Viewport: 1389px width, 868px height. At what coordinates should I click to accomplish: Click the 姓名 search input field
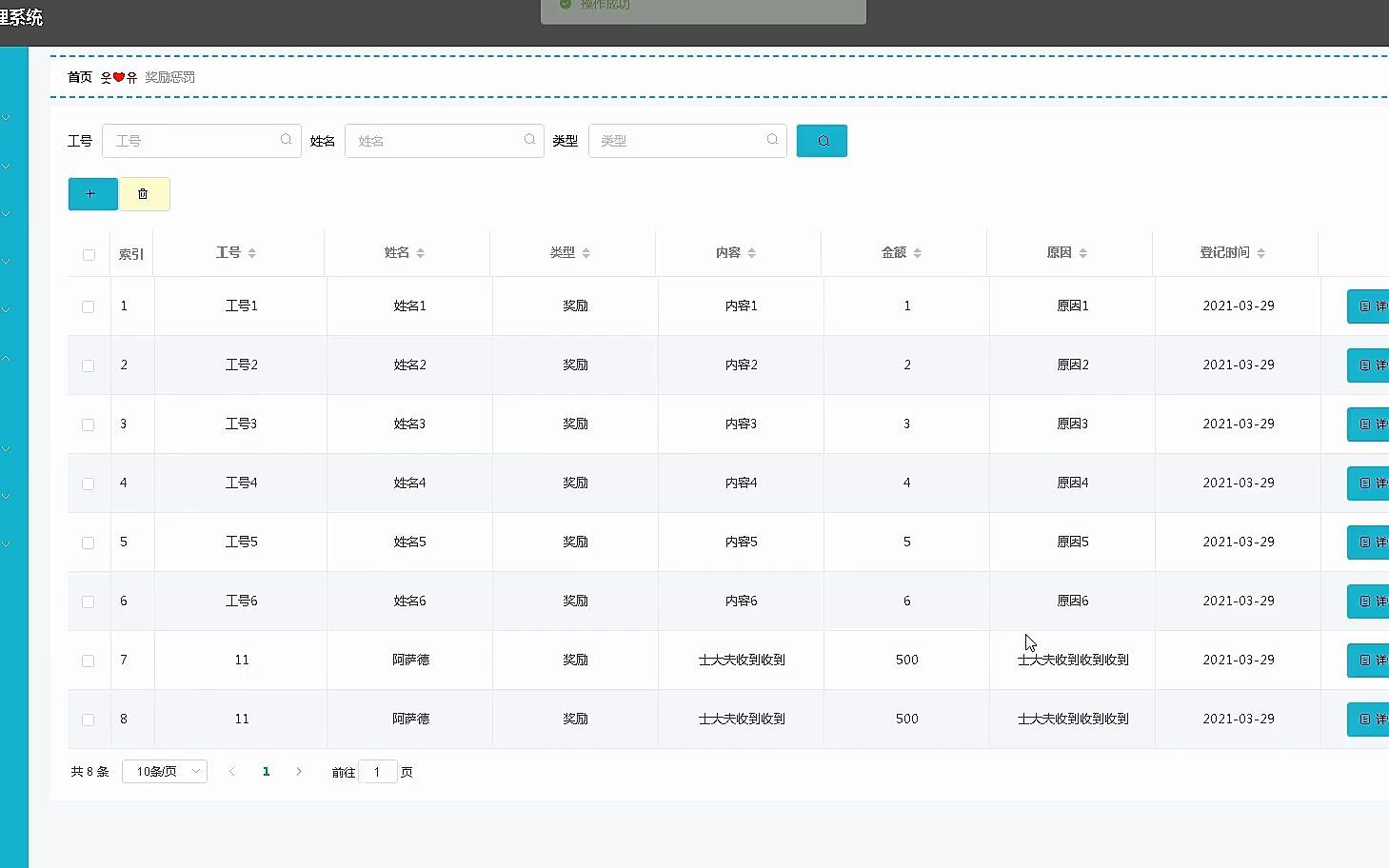(445, 141)
